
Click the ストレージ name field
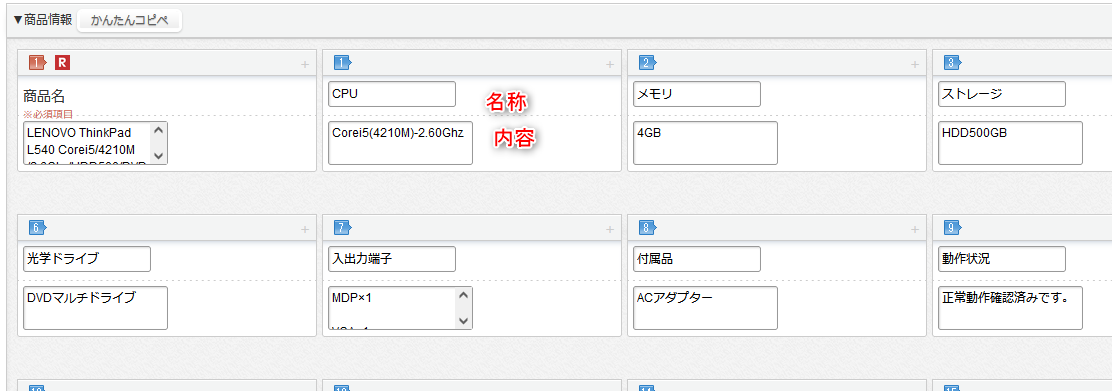coord(1002,94)
